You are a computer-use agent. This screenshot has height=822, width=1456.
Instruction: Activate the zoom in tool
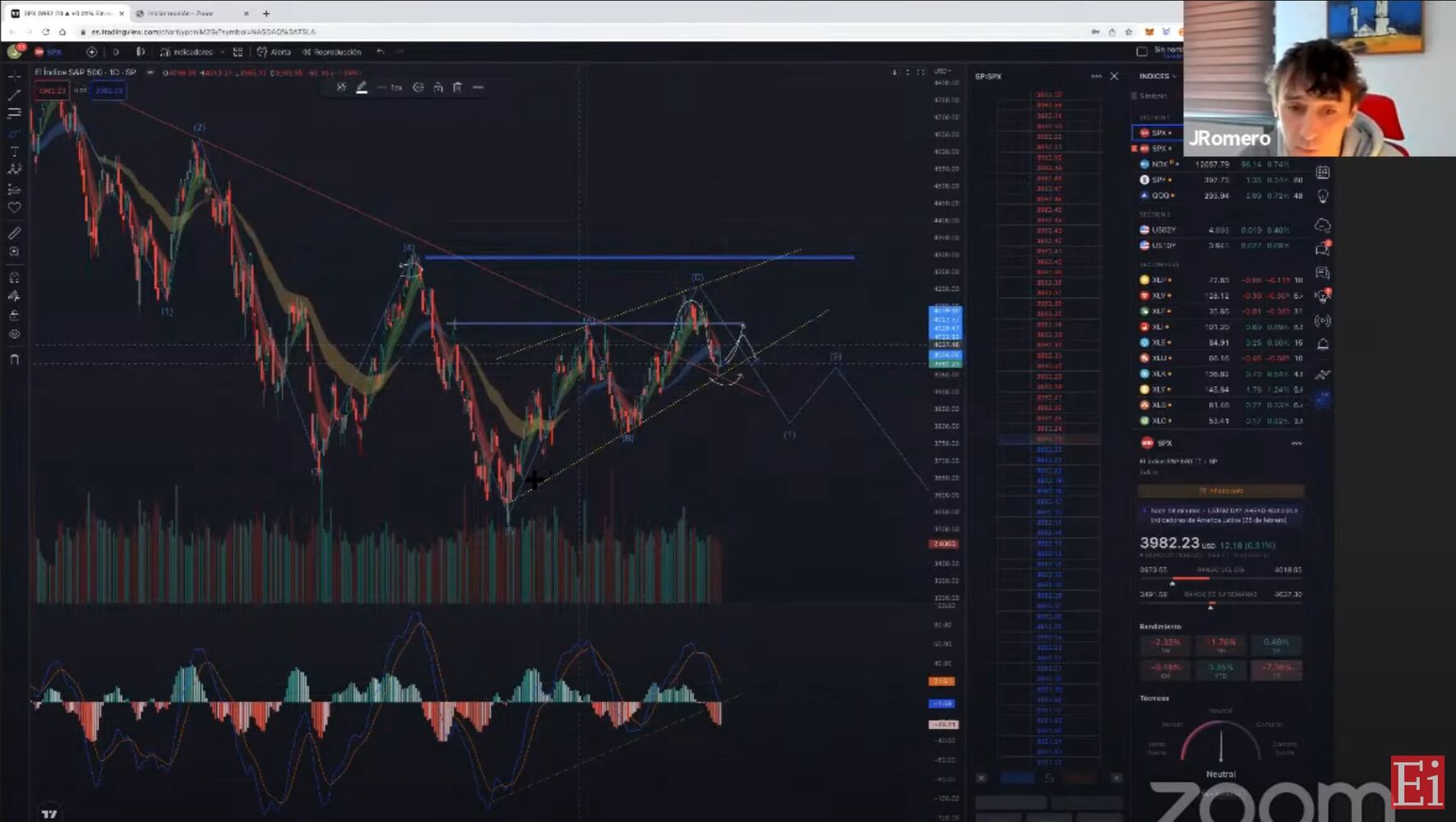(x=14, y=252)
